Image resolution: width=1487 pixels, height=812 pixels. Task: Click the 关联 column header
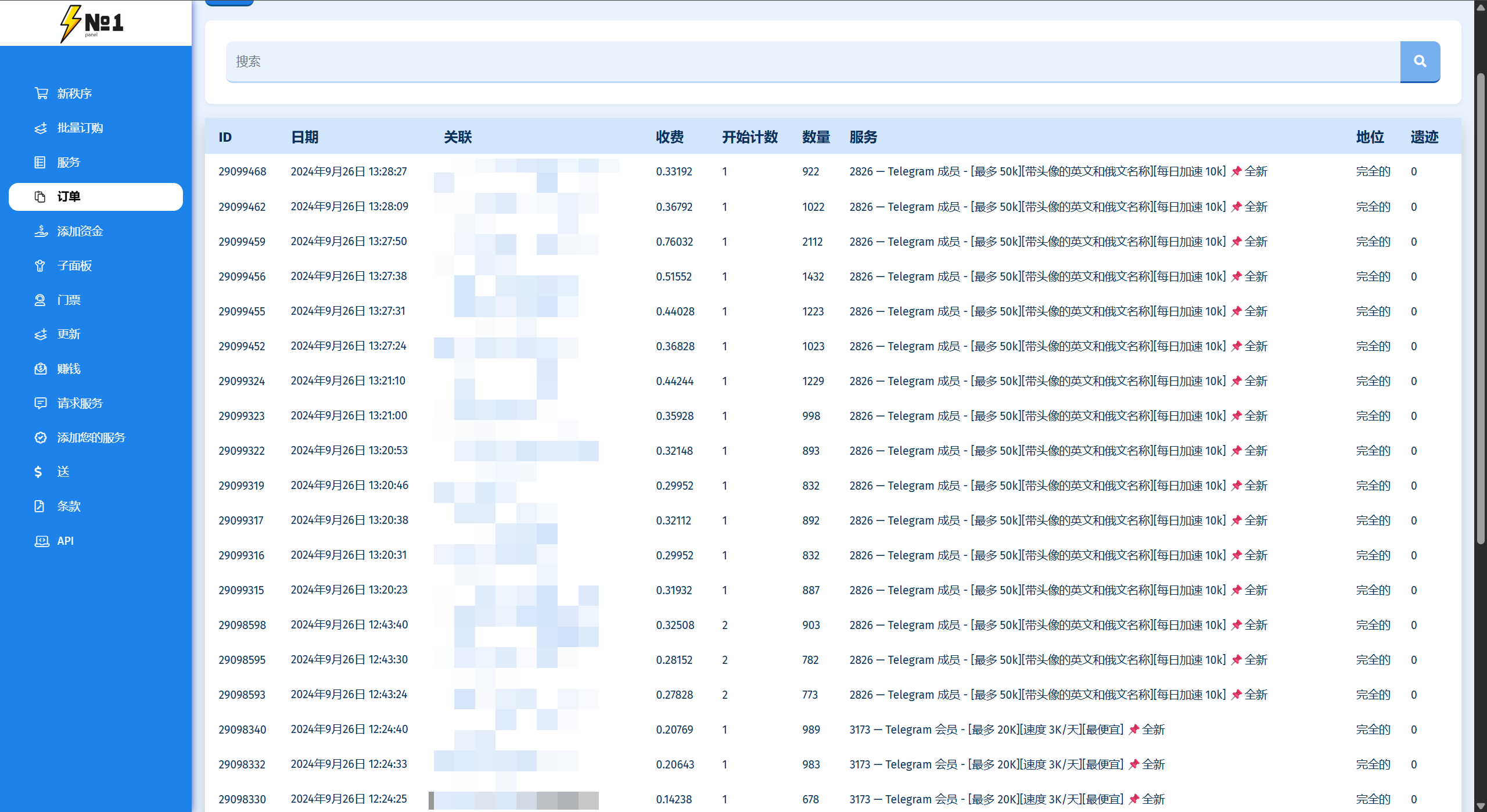coord(458,137)
